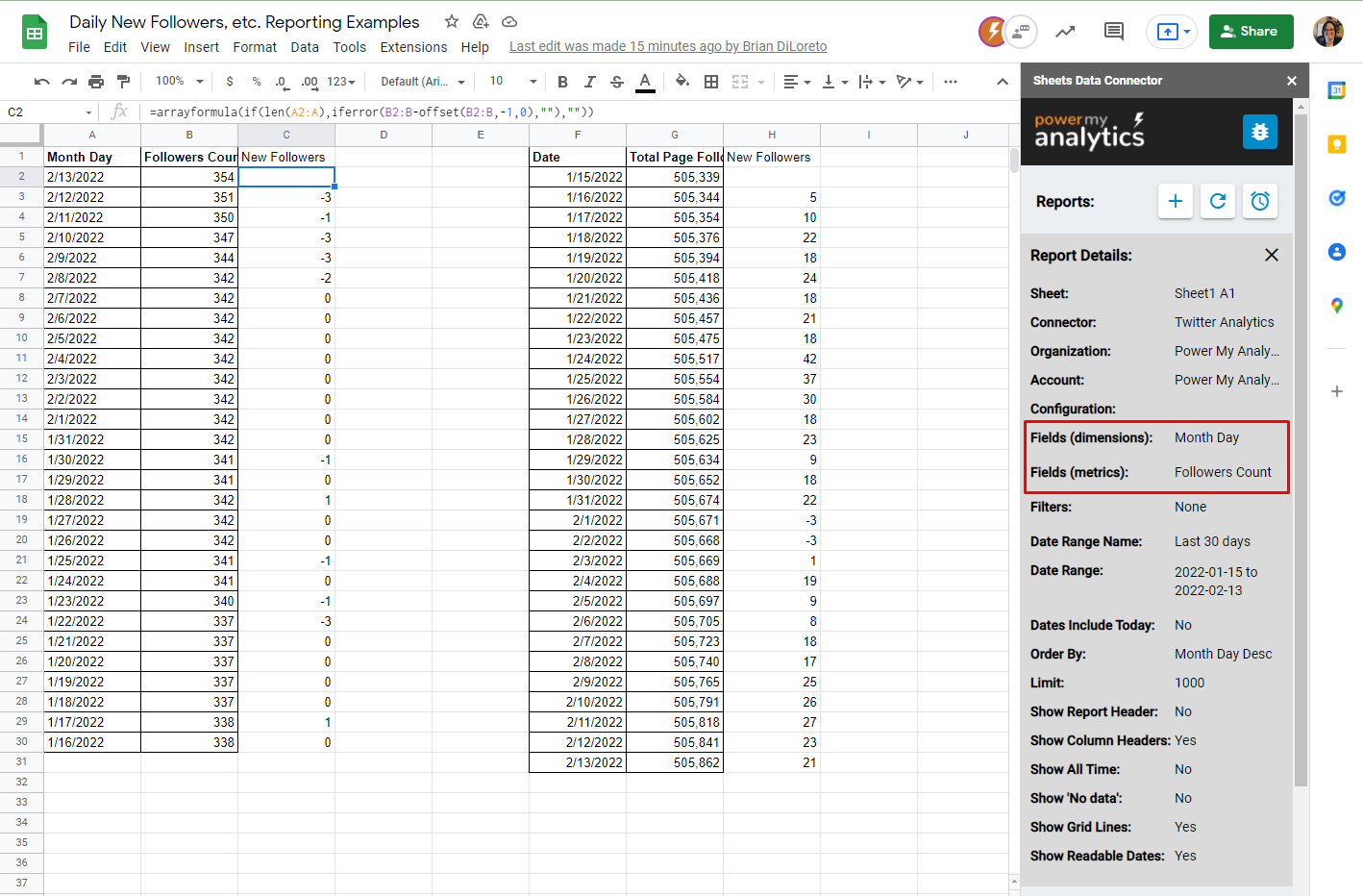Open the report schedule alarm clock button

pos(1259,201)
